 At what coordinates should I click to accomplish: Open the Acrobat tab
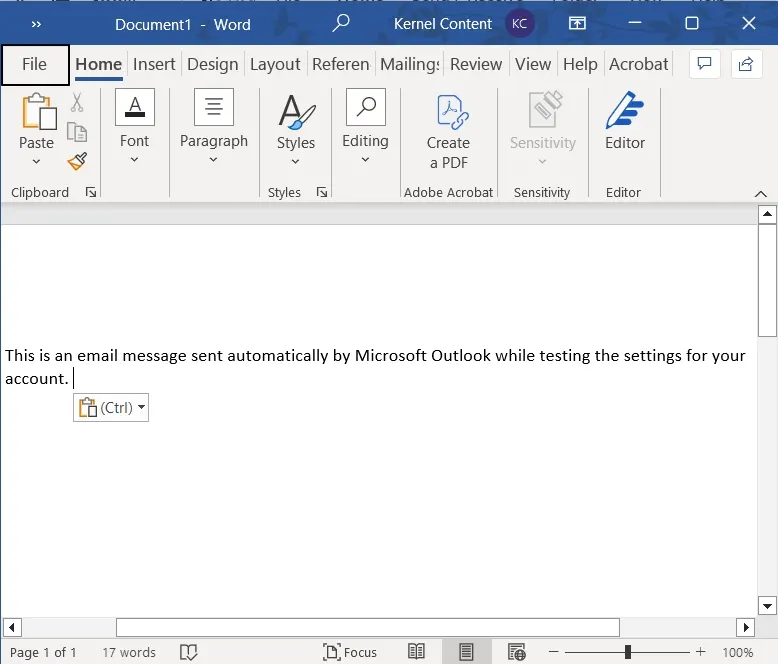click(639, 65)
